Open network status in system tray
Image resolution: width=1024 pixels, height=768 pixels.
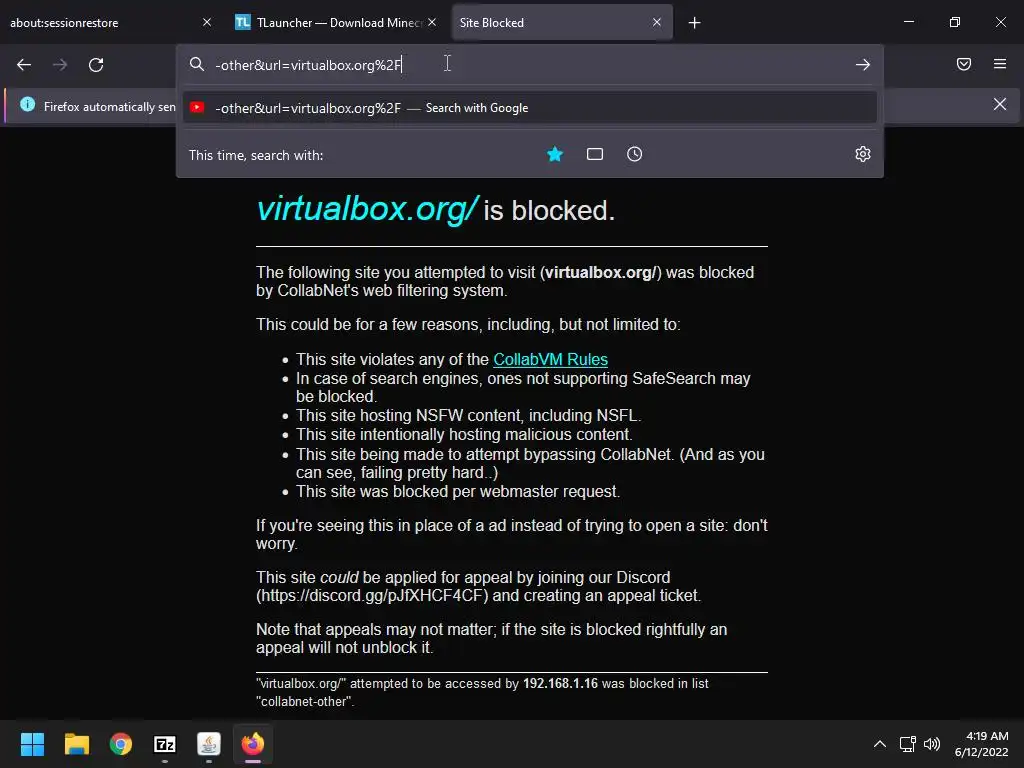click(907, 744)
